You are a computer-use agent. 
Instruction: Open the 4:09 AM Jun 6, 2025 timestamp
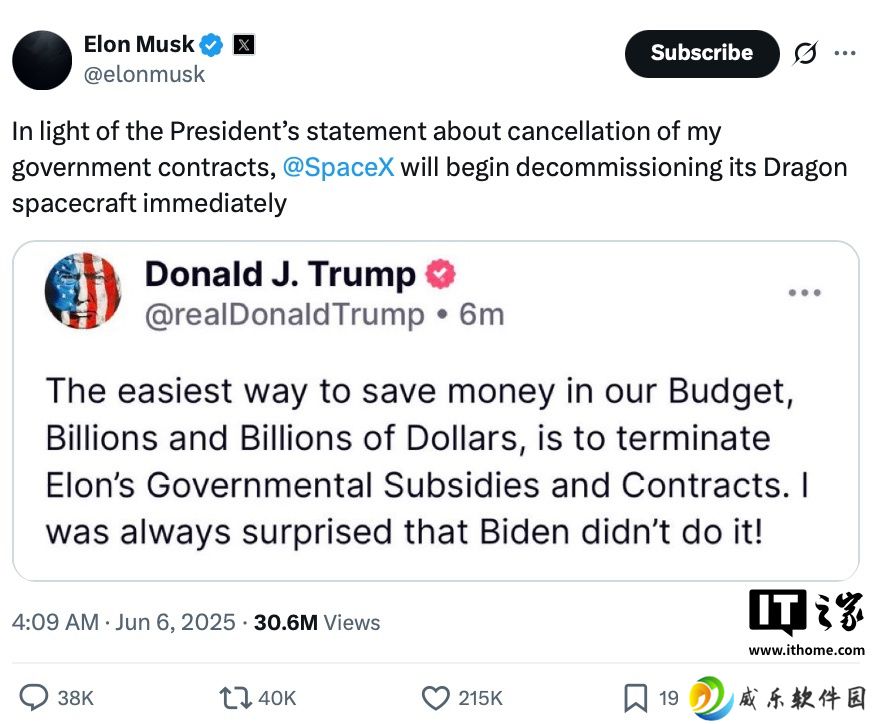click(124, 623)
